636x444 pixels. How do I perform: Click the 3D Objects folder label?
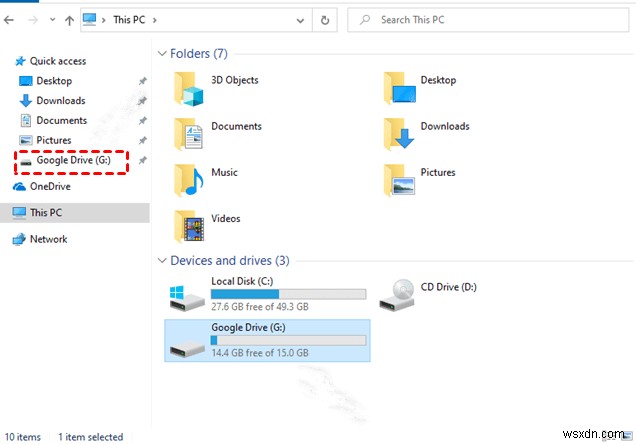pos(234,80)
